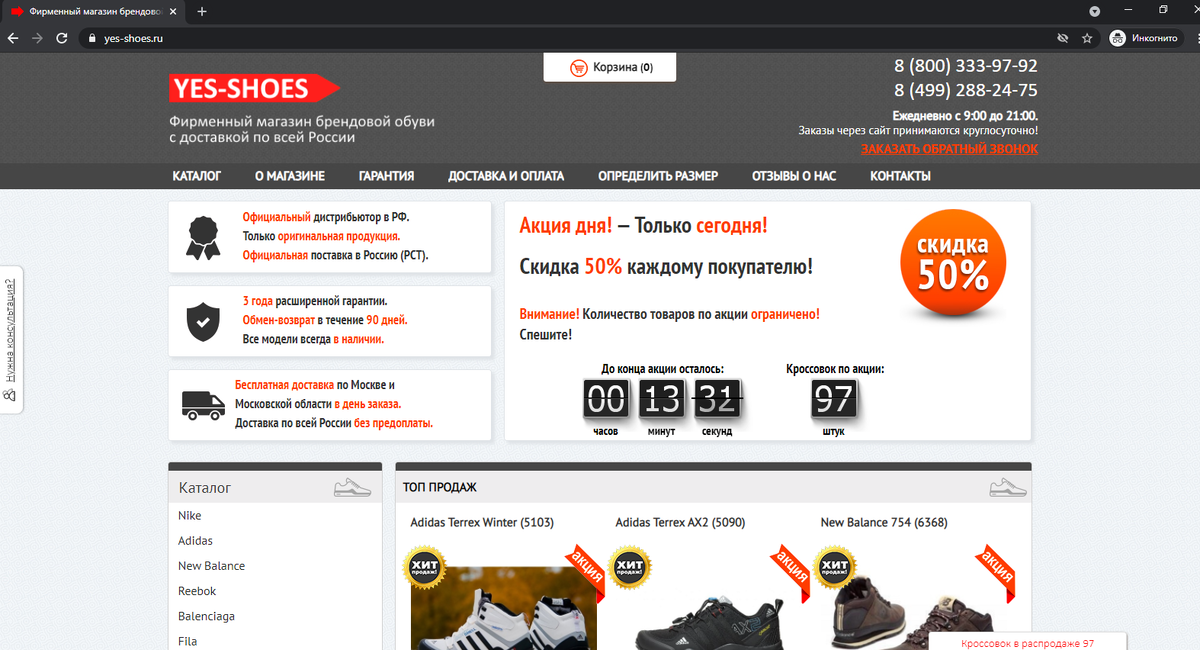The width and height of the screenshot is (1200, 650).
Task: Click the seconds countdown digits 32
Action: 717,400
